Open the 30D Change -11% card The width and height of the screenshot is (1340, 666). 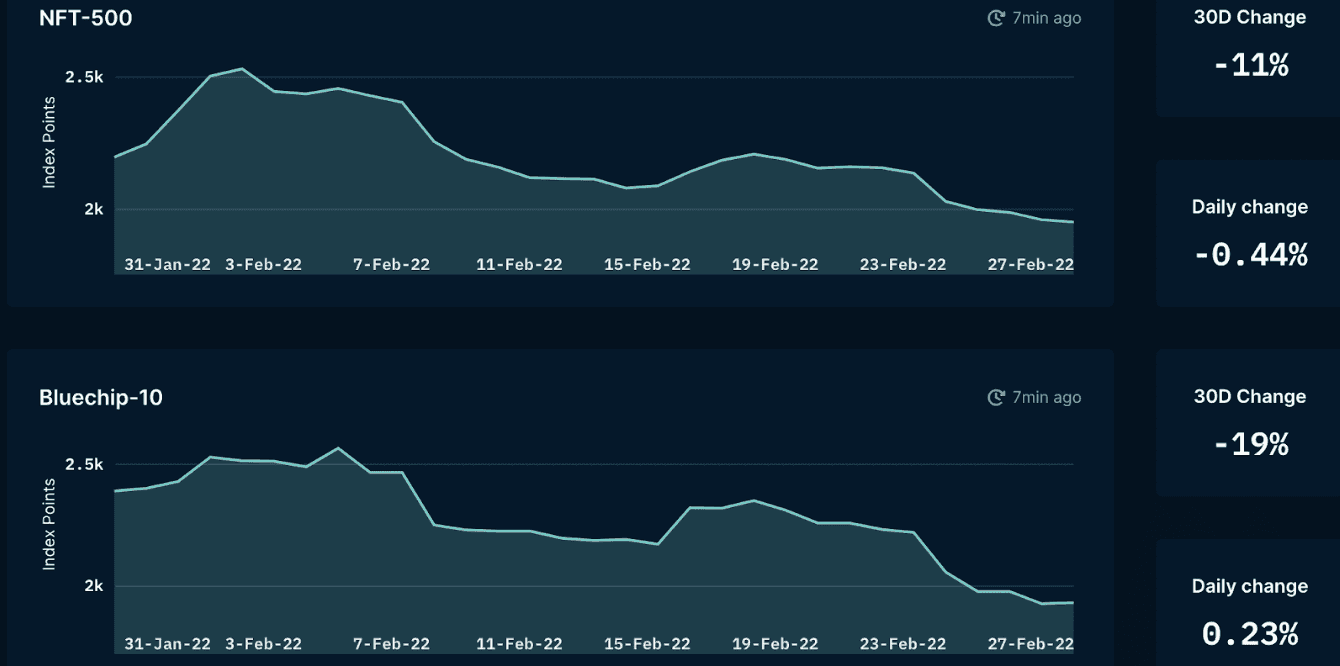[x=1249, y=50]
